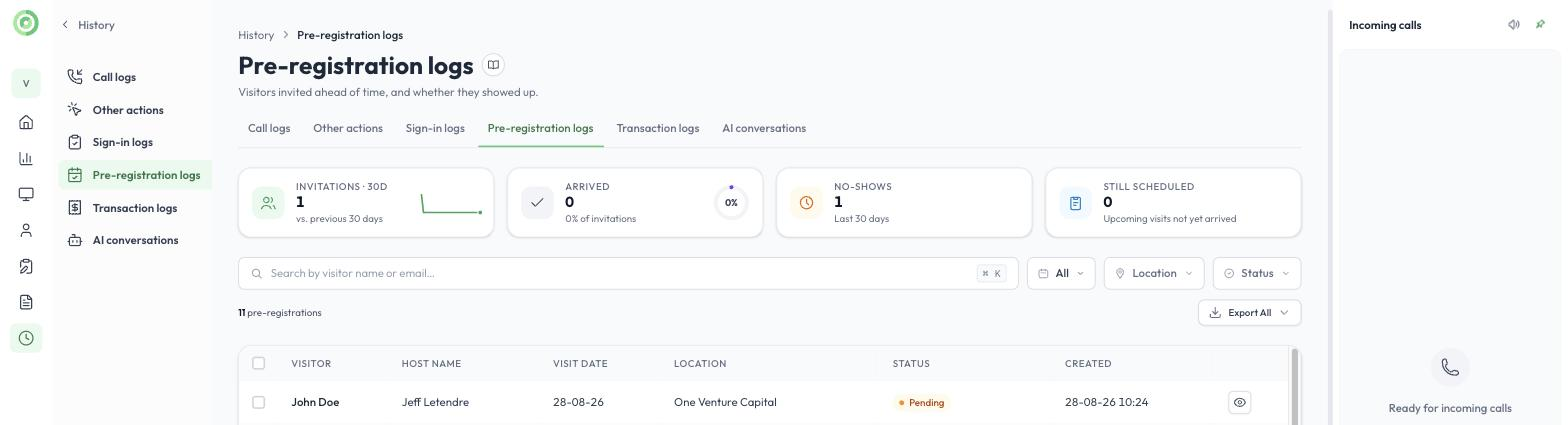Click the Sign-in logs clipboard icon
This screenshot has width=1568, height=425.
[x=75, y=142]
